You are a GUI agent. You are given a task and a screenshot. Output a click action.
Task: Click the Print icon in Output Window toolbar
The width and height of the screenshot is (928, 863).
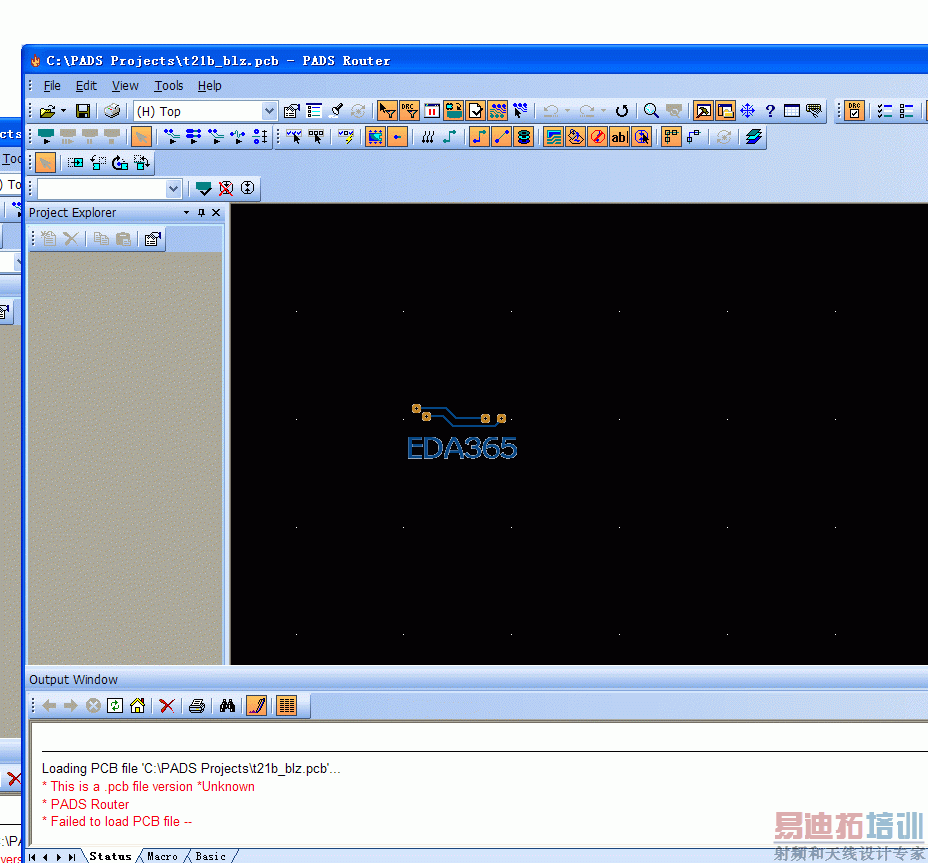(x=197, y=706)
